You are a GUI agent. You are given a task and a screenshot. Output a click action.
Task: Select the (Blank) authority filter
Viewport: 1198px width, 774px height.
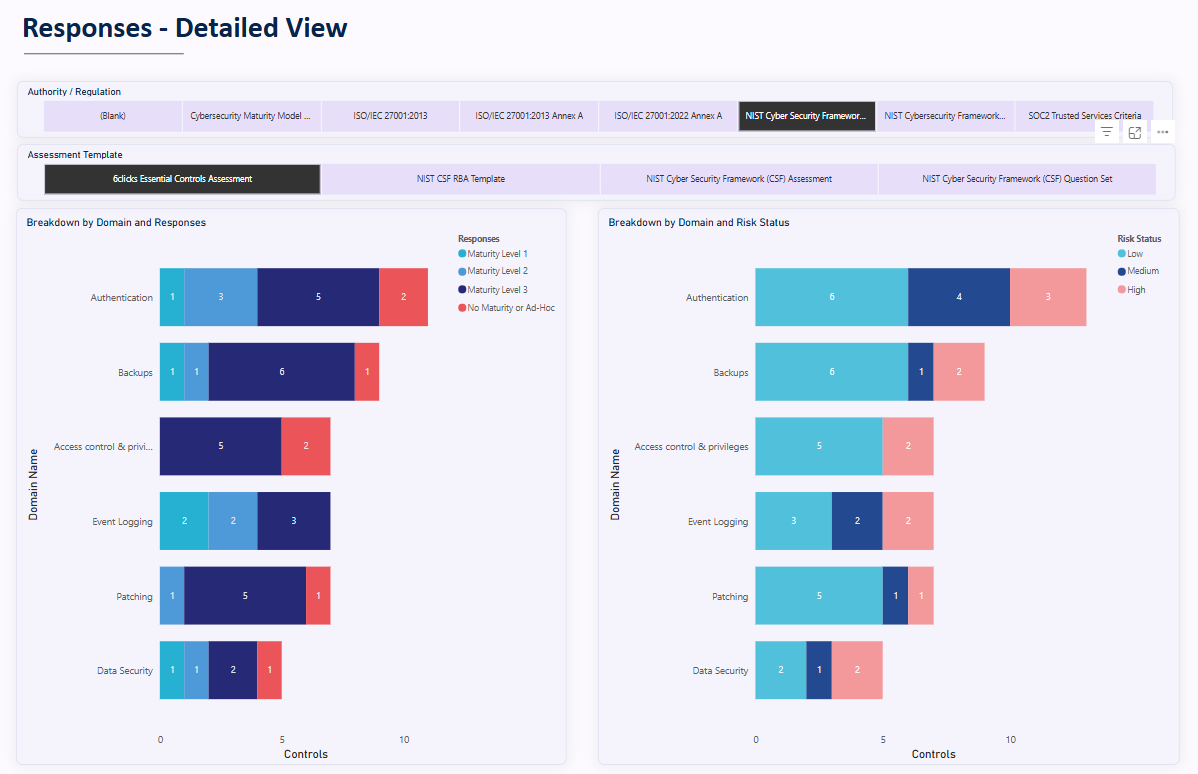[x=111, y=116]
